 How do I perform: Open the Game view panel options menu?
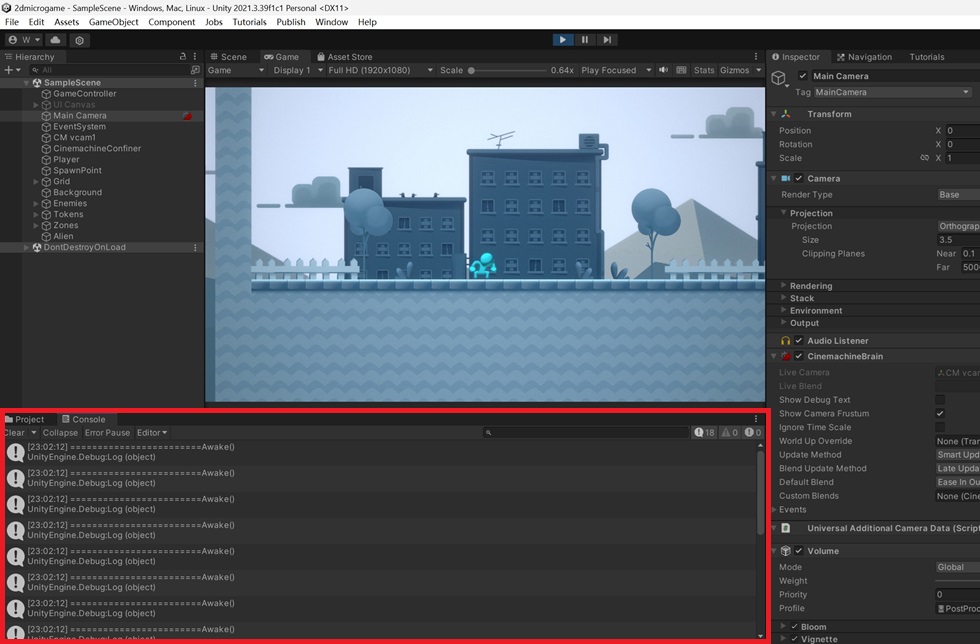click(756, 56)
